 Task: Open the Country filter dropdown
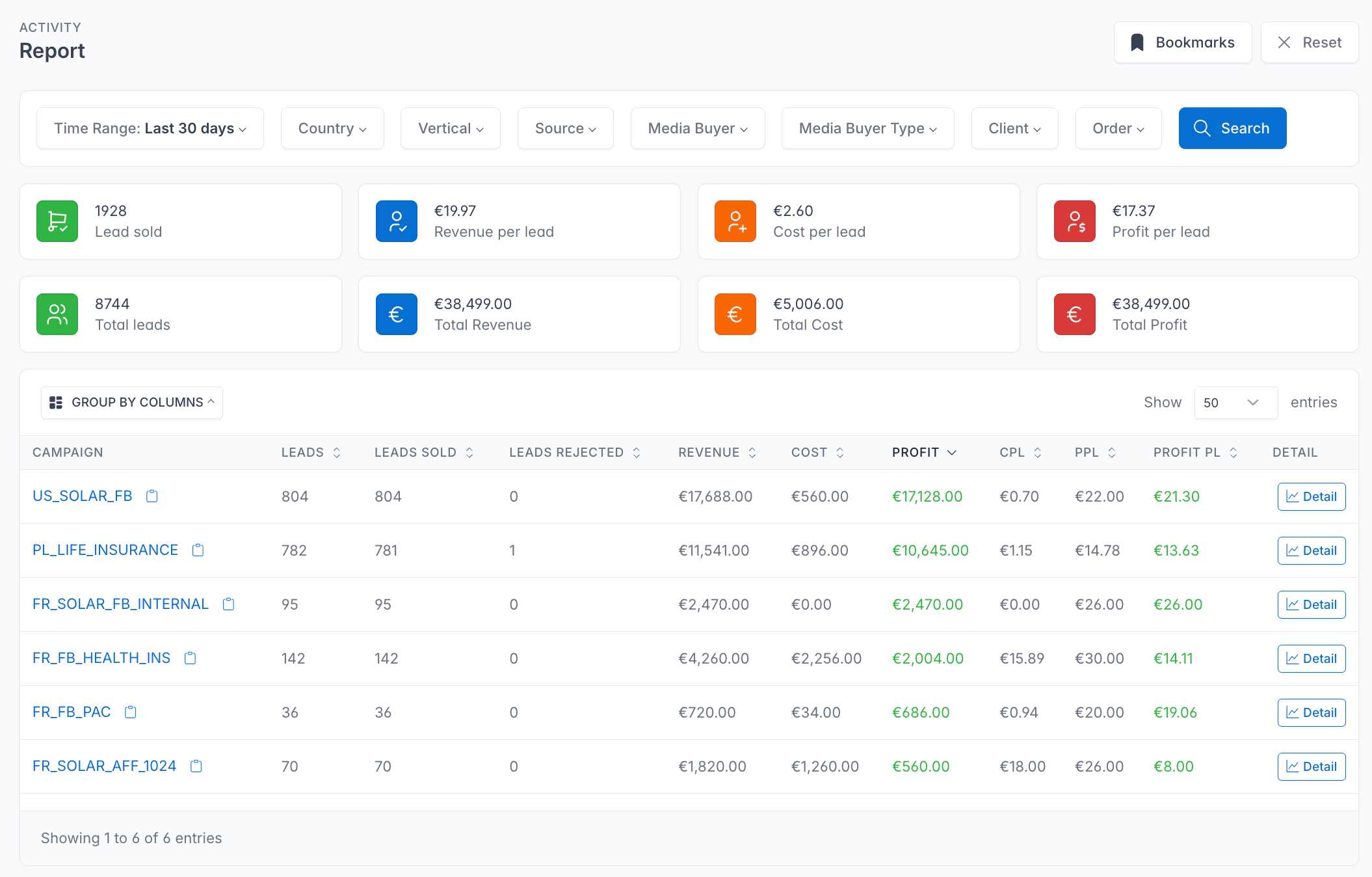[x=332, y=128]
